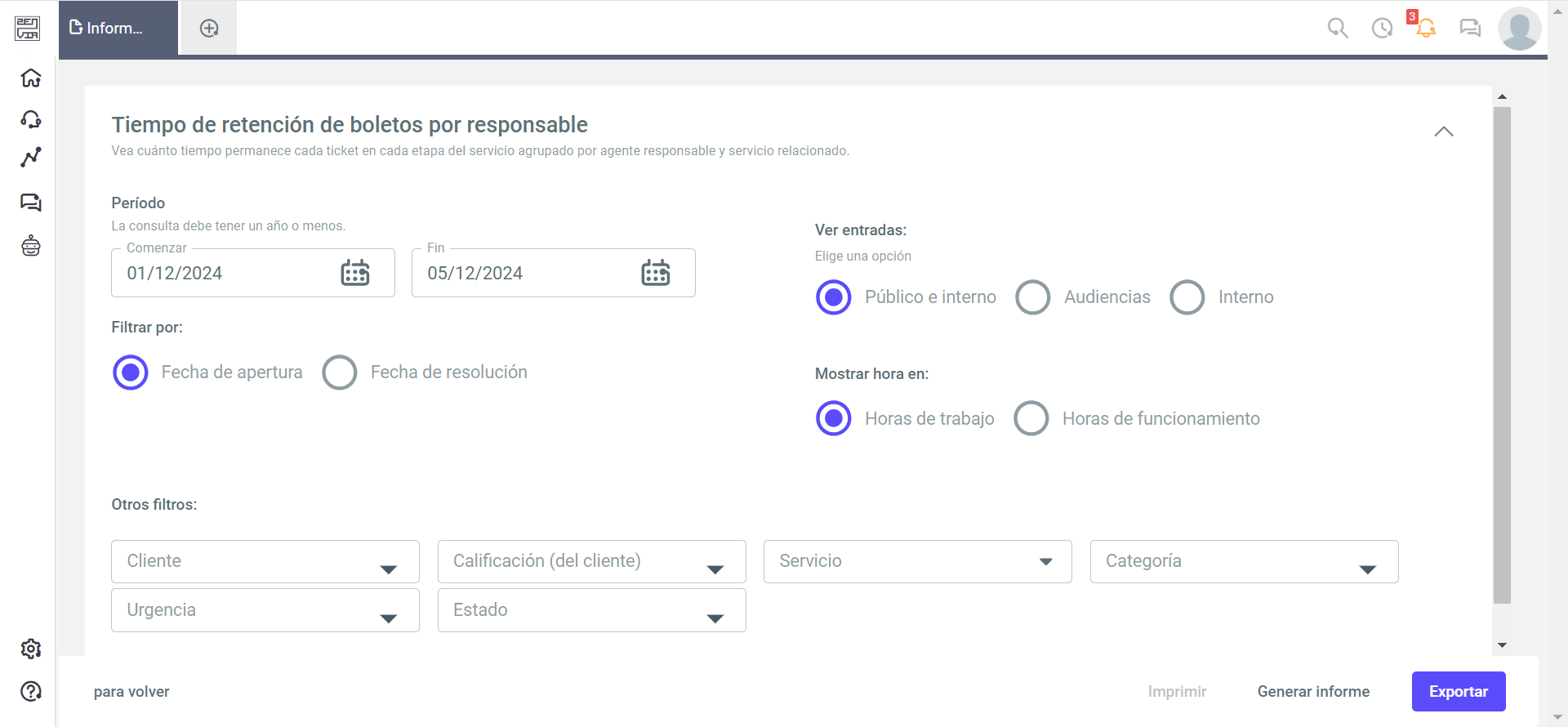Screen dimensions: 1568x727
Task: Select Fecha de resolución filter
Action: coord(340,372)
